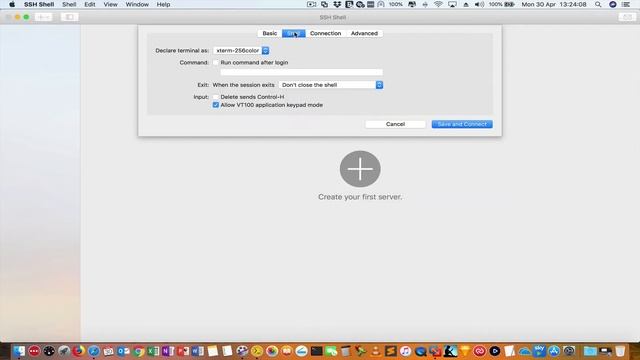Open VLC cone icon in Dock
Image resolution: width=640 pixels, height=360 pixels.
pos(376,351)
